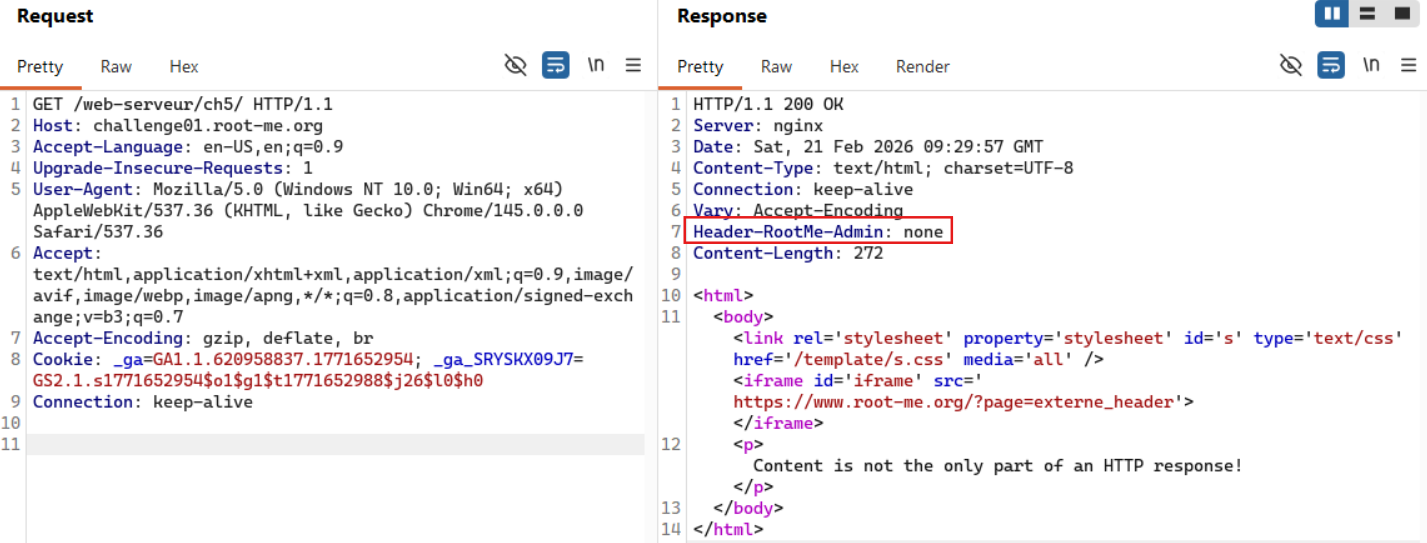Open the Hex tab in Response panel

point(844,67)
